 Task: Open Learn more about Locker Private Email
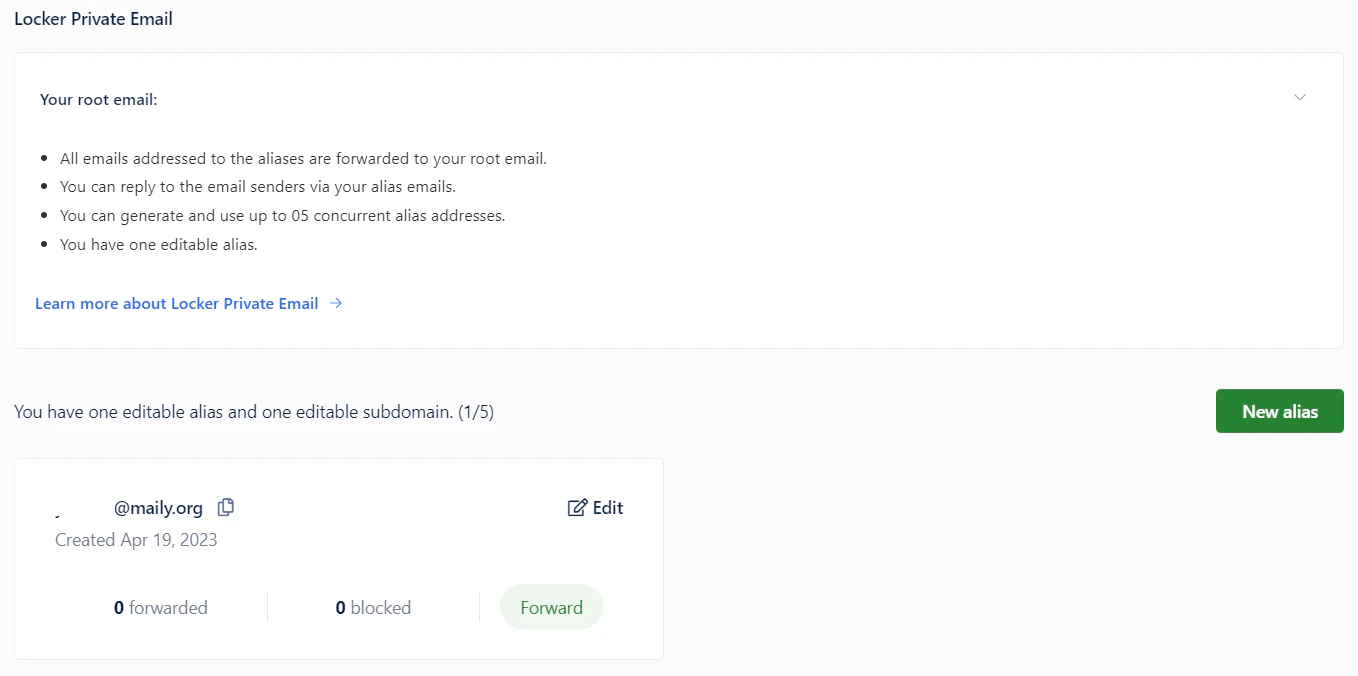pos(176,303)
